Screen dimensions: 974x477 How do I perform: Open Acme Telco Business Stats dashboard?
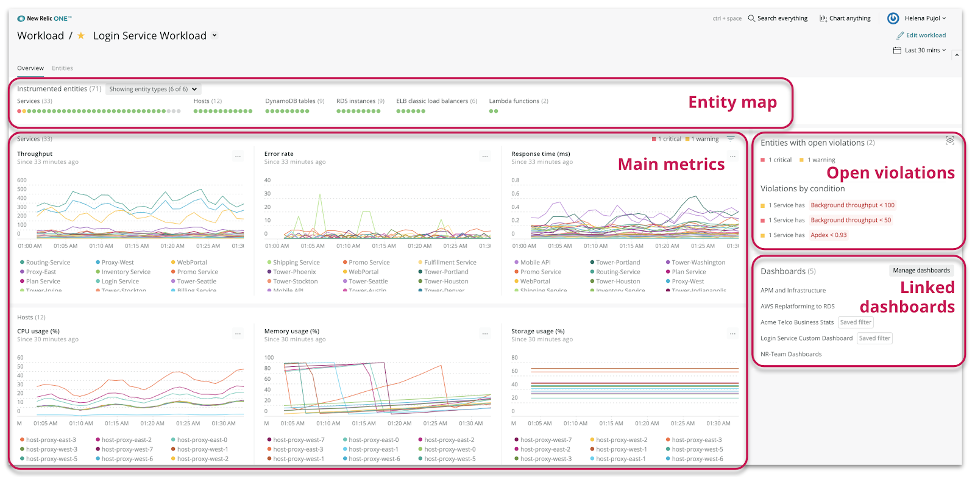click(x=798, y=322)
